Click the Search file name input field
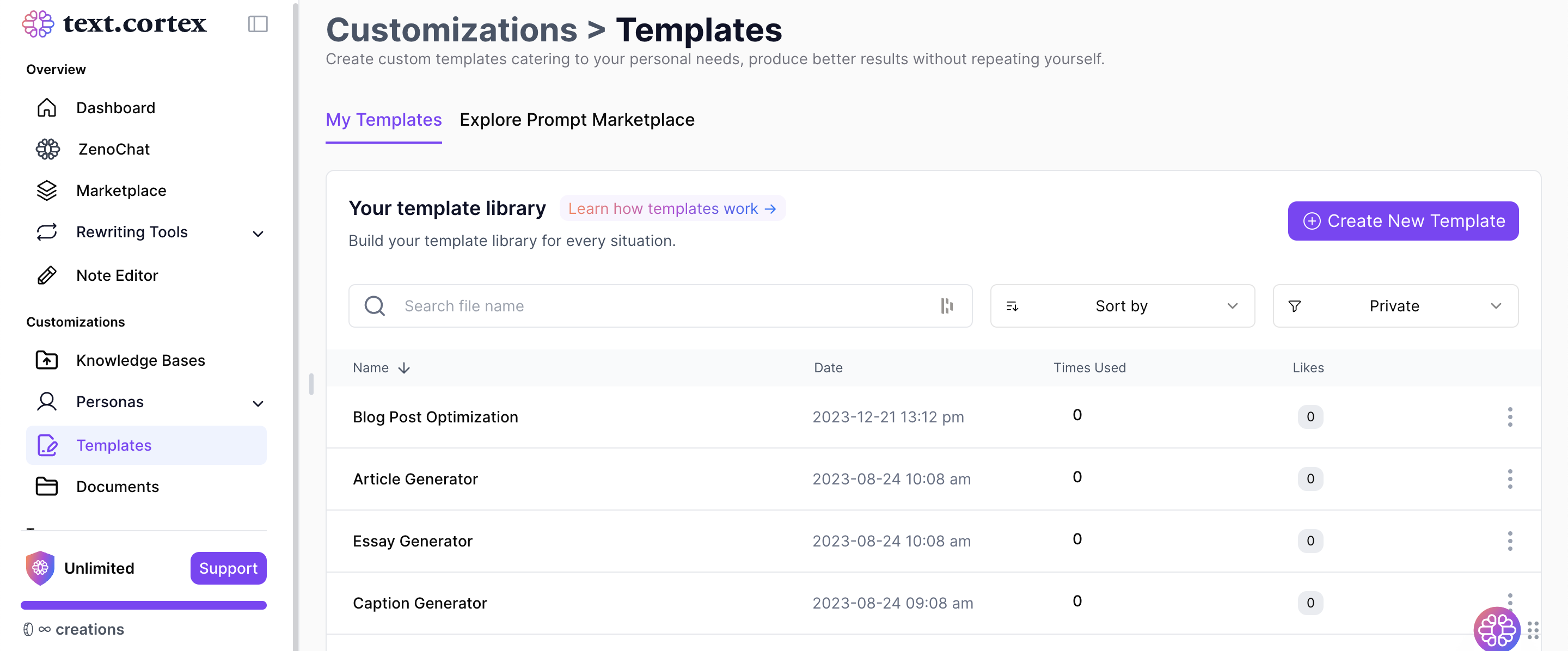Viewport: 1568px width, 651px height. 609,305
